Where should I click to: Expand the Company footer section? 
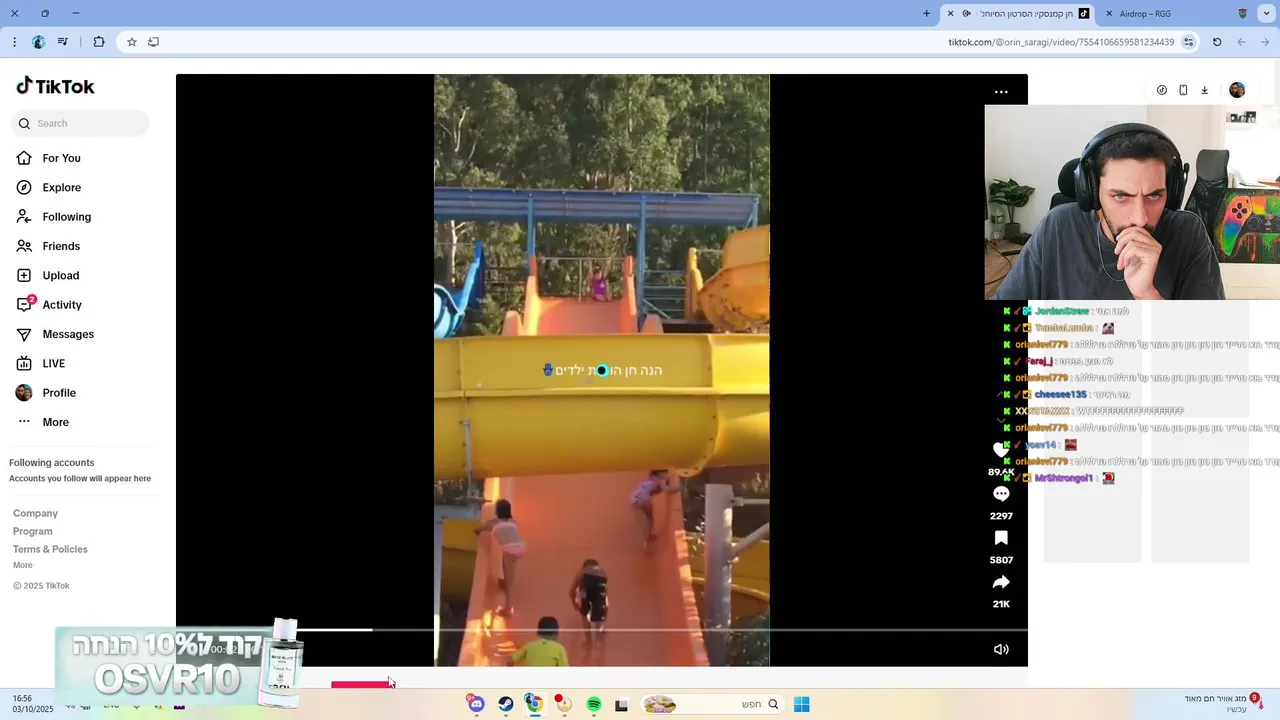click(35, 513)
